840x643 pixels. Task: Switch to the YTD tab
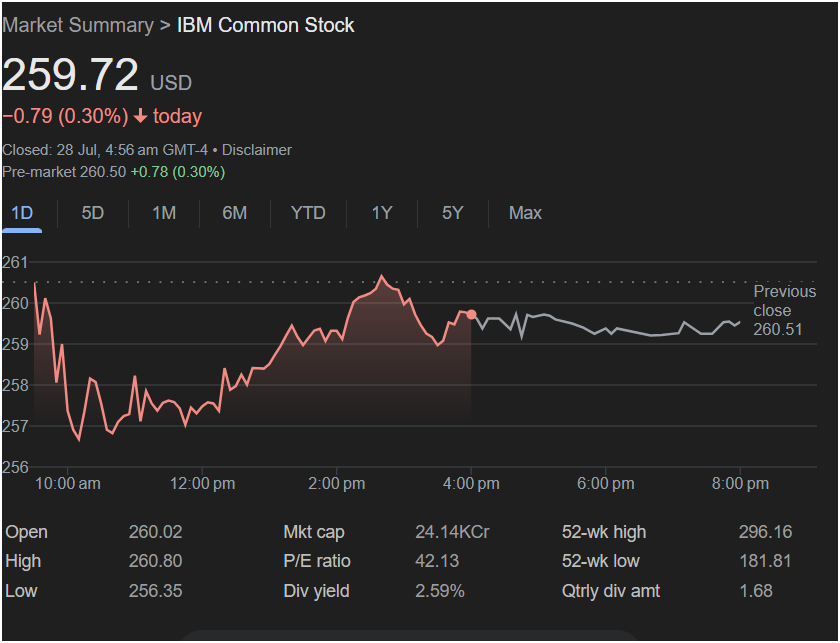click(308, 213)
